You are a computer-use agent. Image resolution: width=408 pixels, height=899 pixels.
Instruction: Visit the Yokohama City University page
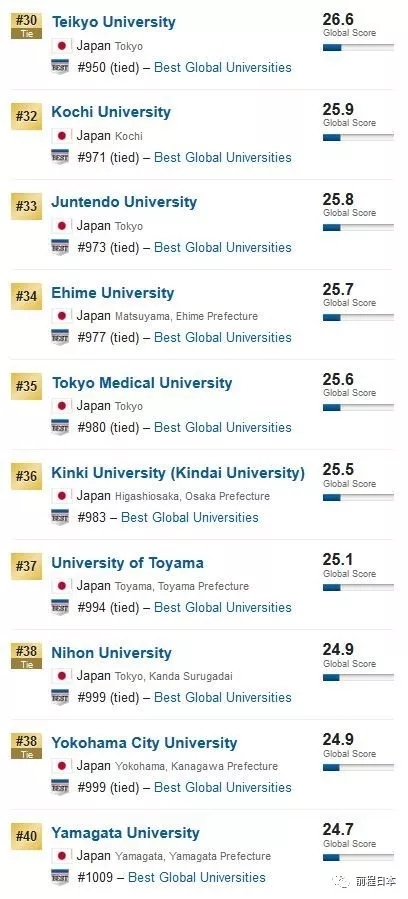pyautogui.click(x=144, y=743)
